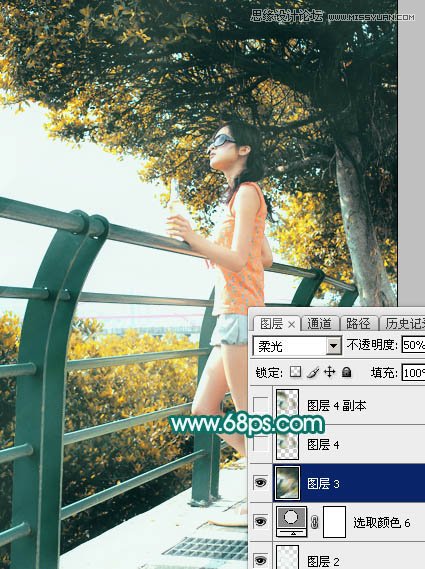Select the 图层 2 layer thumbnail
Viewport: 425px width, 569px height.
[287, 557]
